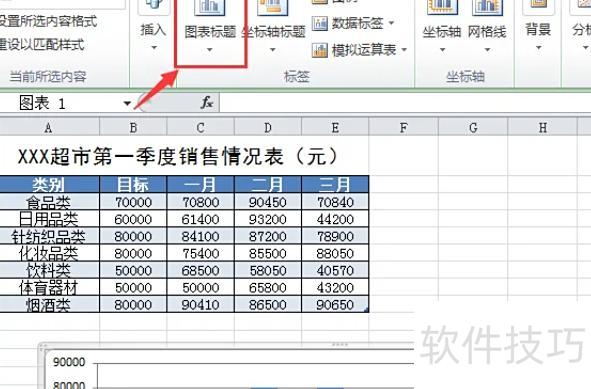Click cell with value 93200
The height and width of the screenshot is (389, 591).
268,219
